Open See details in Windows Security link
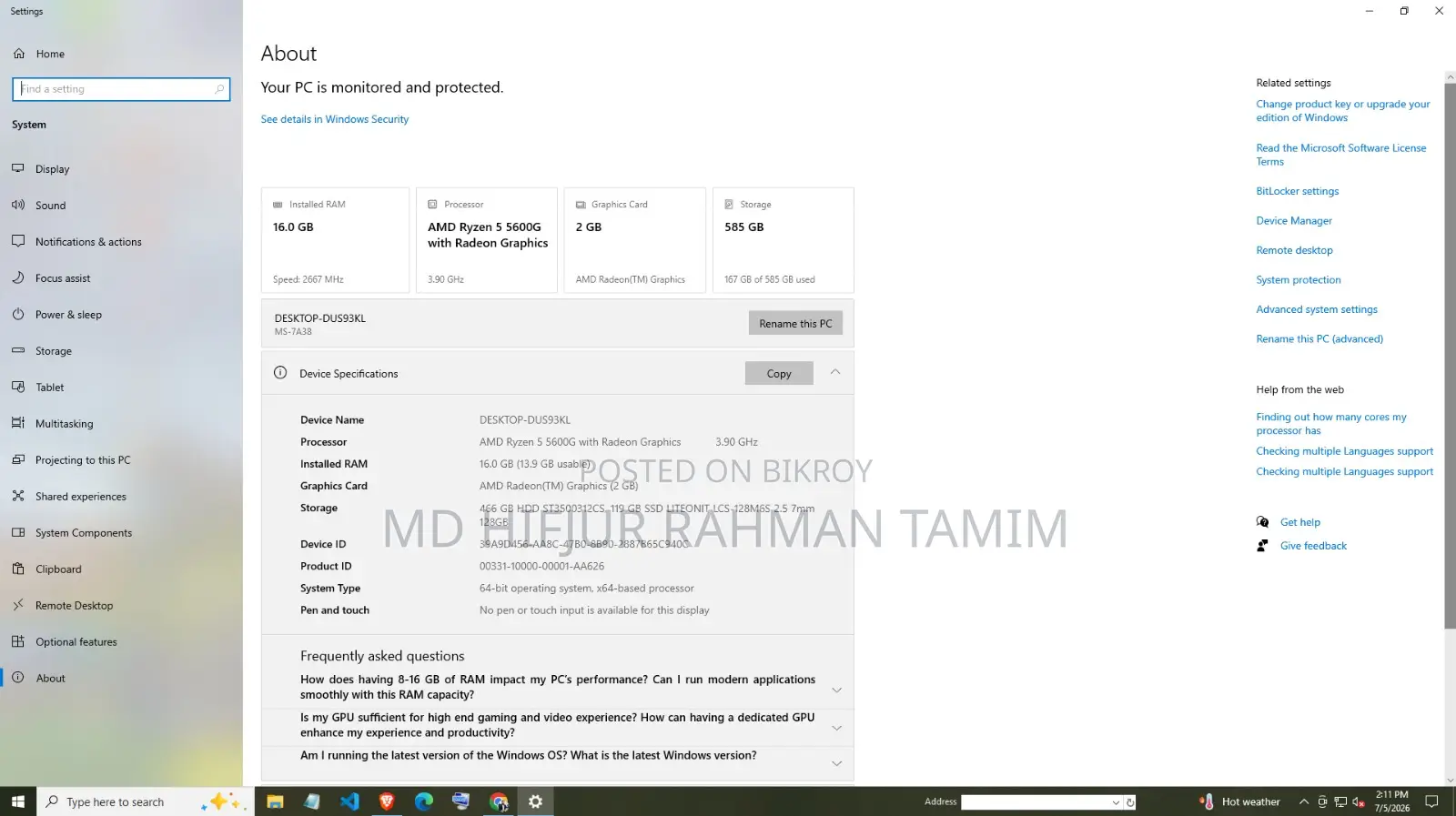The image size is (1456, 816). pyautogui.click(x=335, y=119)
